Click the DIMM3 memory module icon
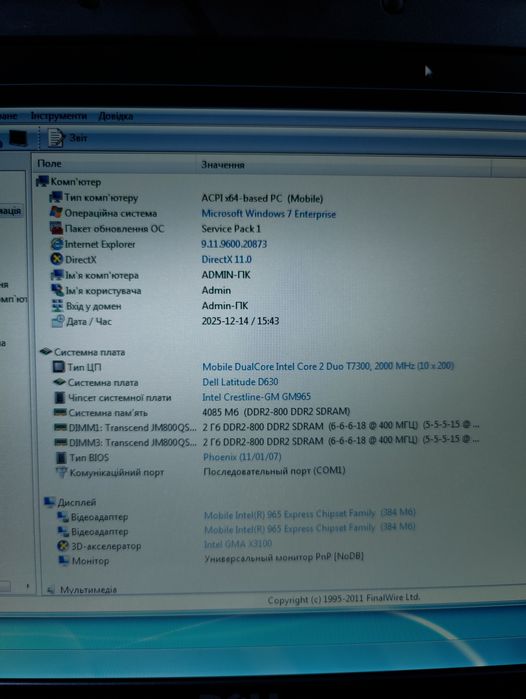This screenshot has height=699, width=526. tap(61, 443)
